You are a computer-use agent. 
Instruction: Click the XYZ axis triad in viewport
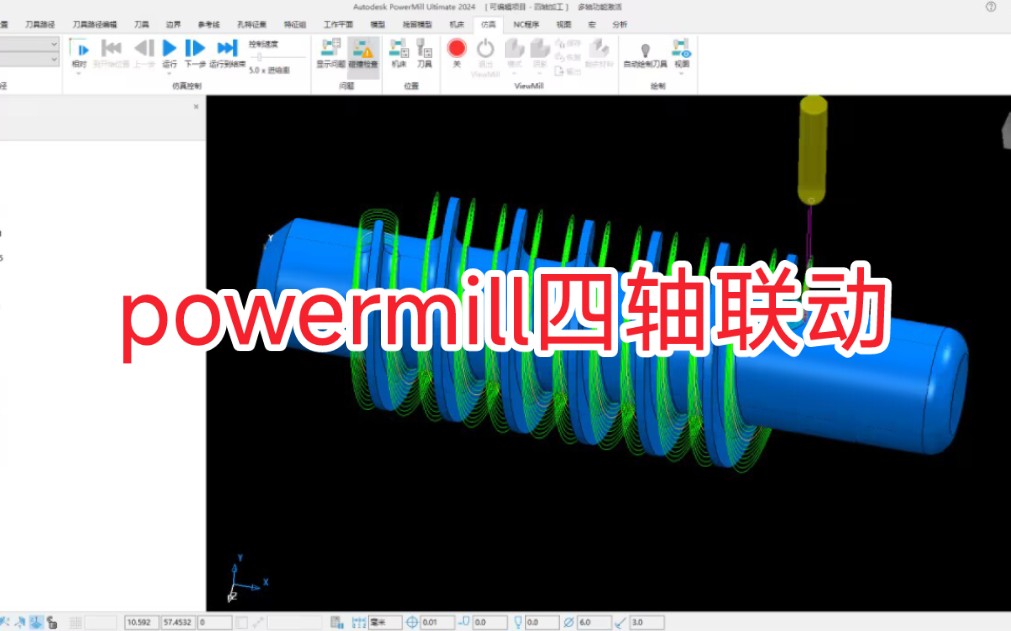[x=245, y=579]
